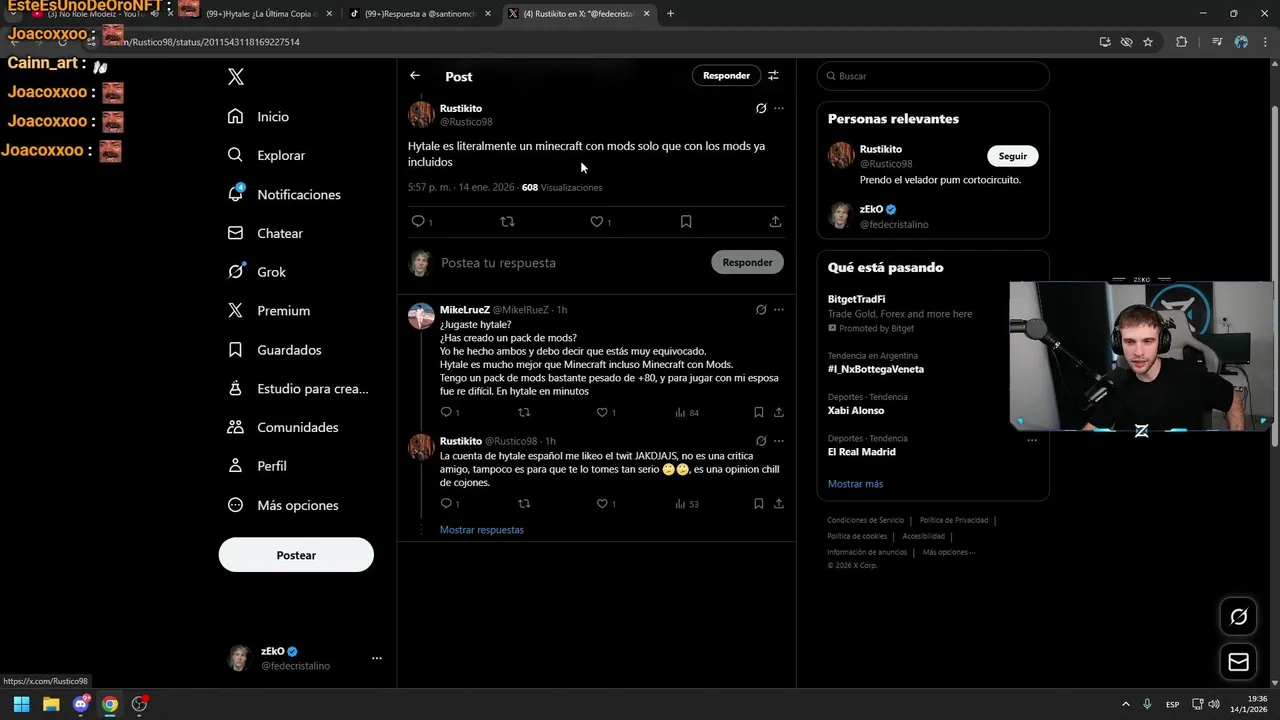Open Condiciones de Servicio link
1280x720 pixels.
(865, 520)
